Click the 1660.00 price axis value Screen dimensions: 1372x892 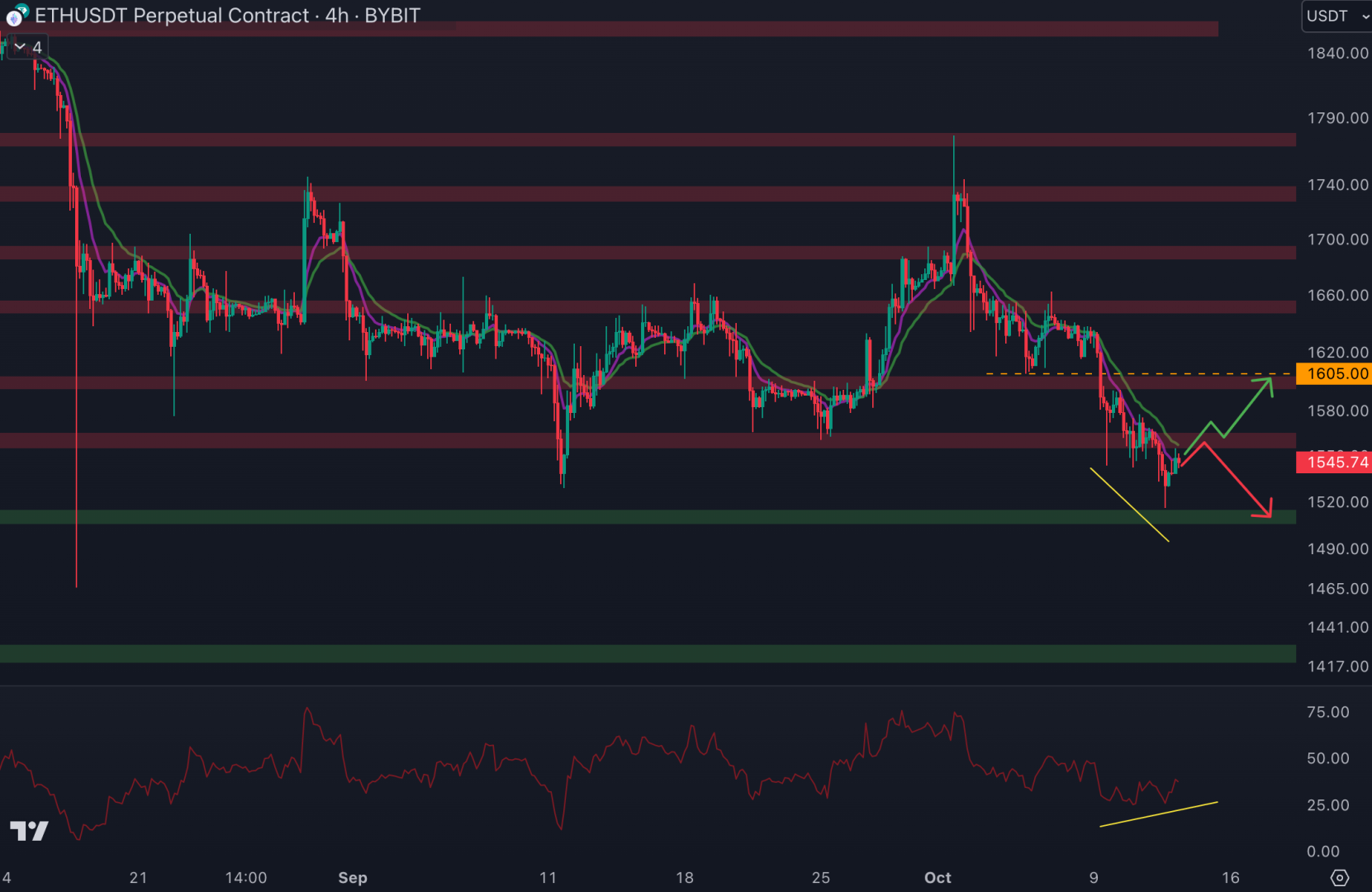click(x=1337, y=295)
